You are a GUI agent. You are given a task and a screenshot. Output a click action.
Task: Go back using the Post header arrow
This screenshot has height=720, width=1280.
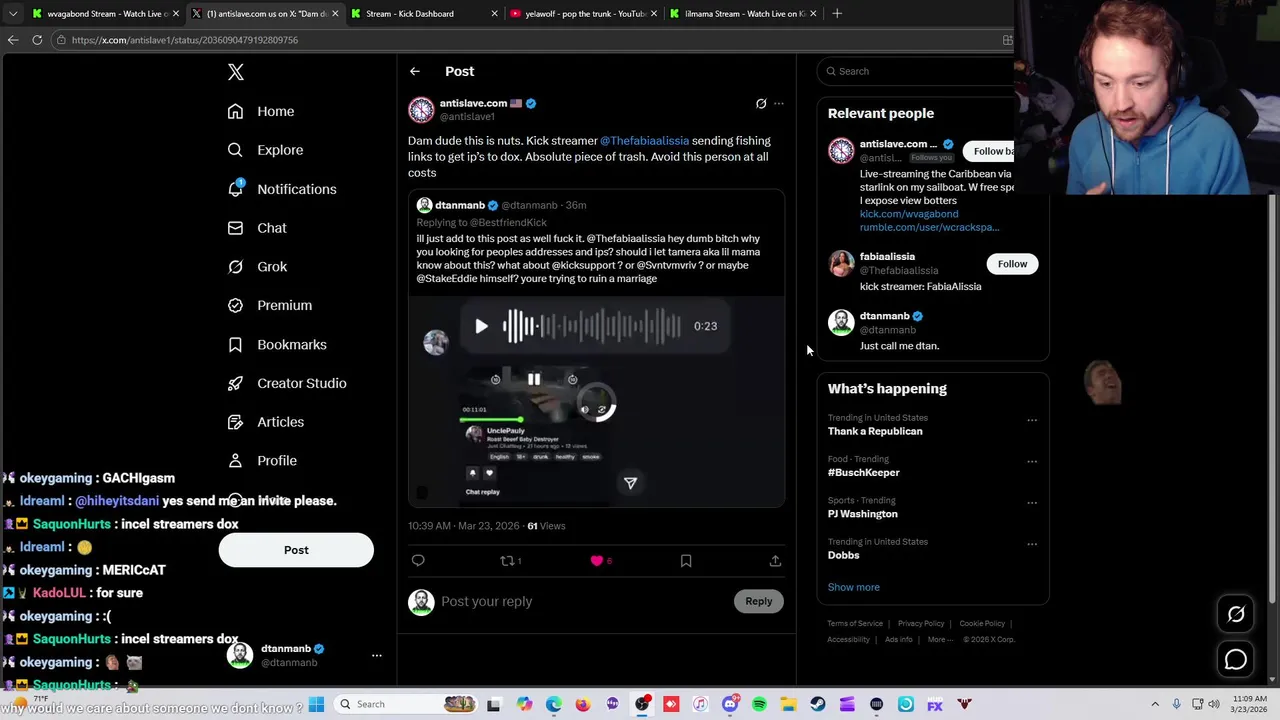tap(415, 71)
